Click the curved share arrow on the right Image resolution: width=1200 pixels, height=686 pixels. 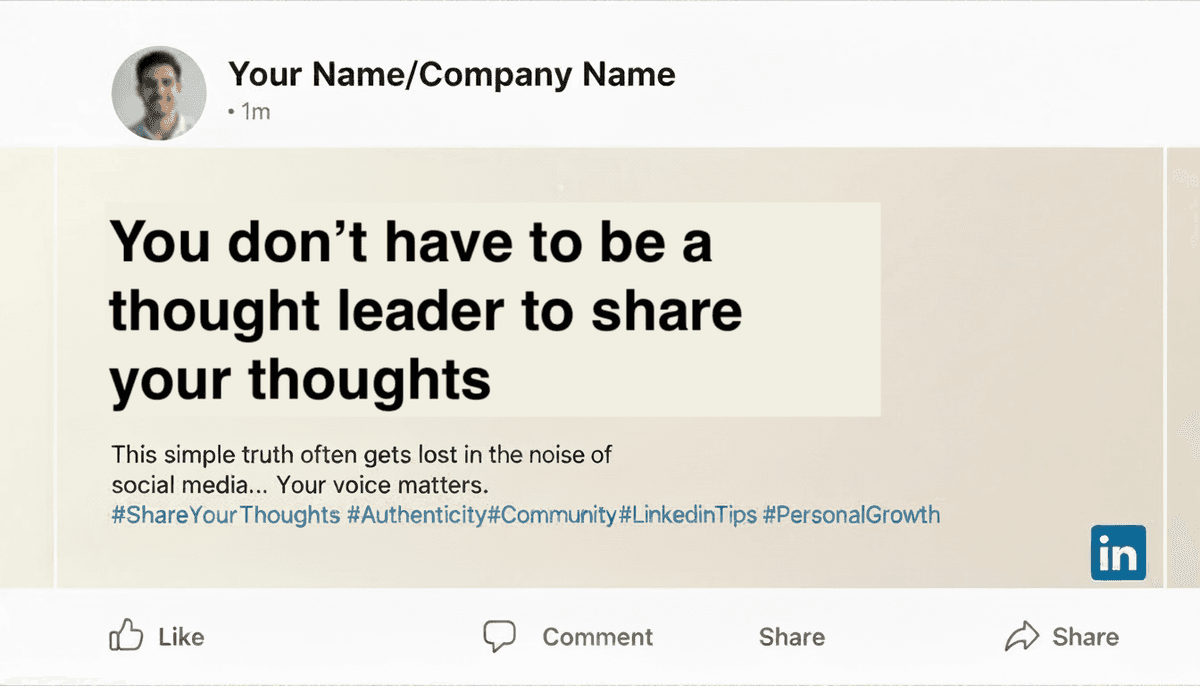1022,634
